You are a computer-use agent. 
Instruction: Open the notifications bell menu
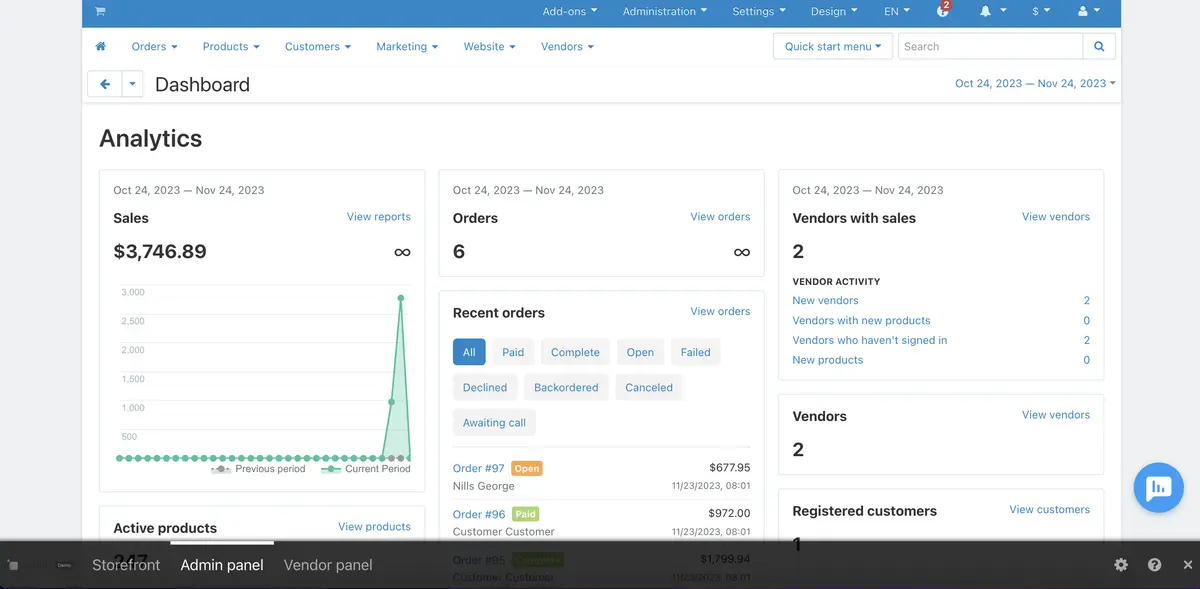[991, 12]
